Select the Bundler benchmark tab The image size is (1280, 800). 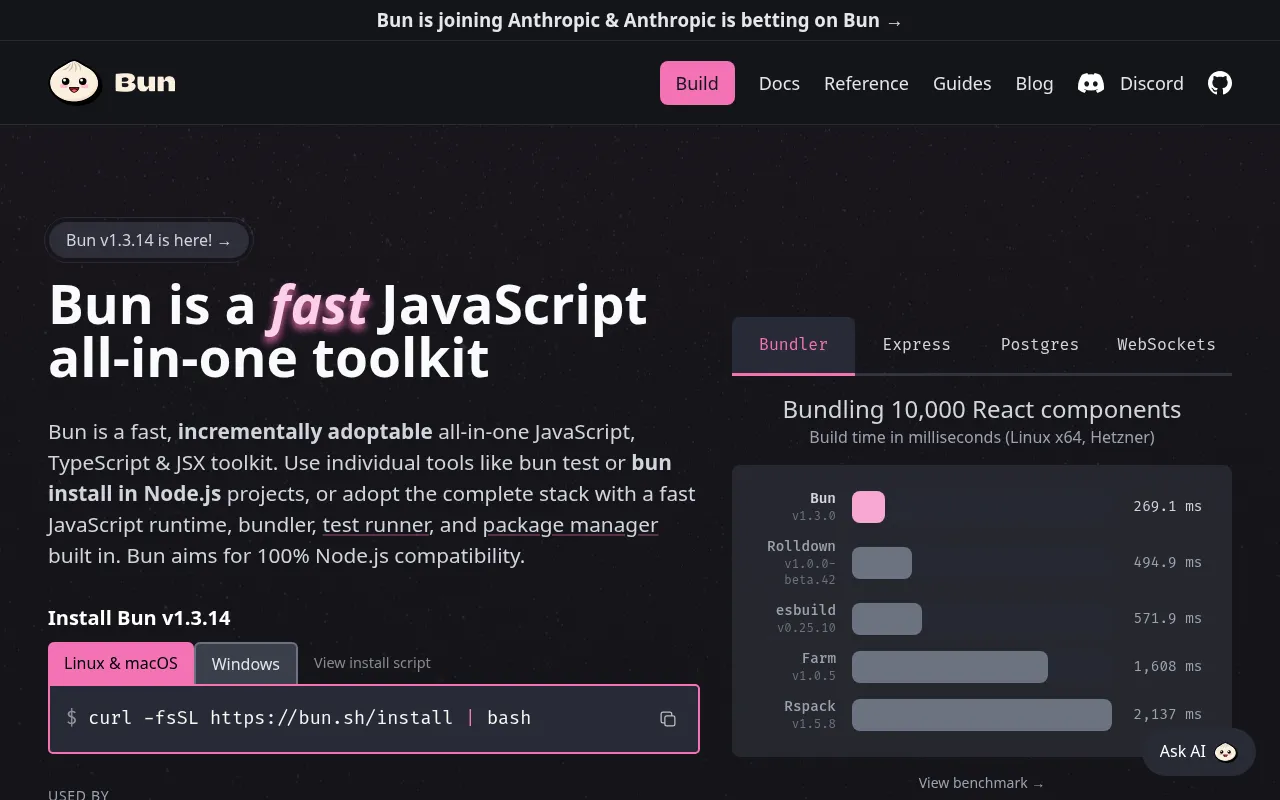(x=793, y=345)
